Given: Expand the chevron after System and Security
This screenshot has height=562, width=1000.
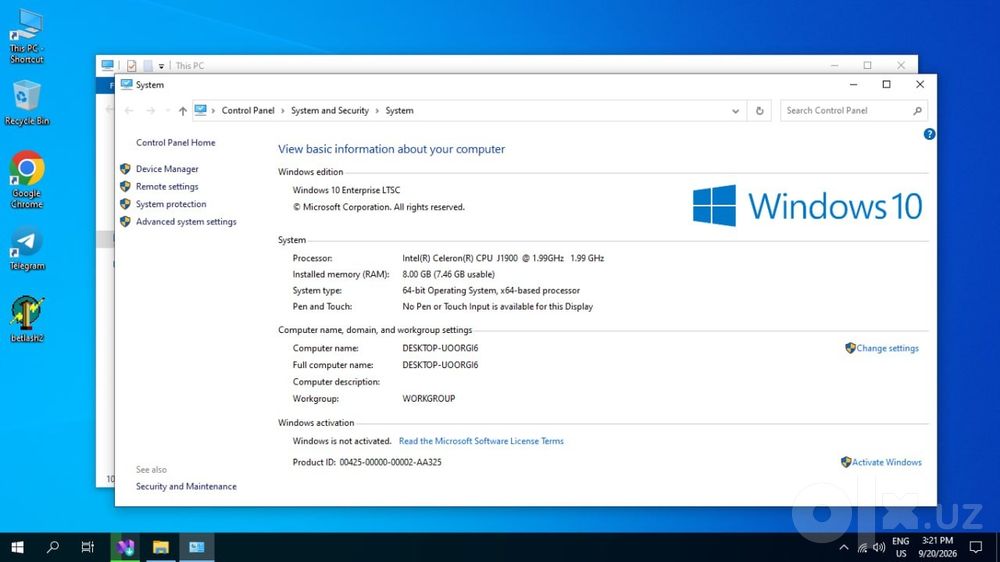Looking at the screenshot, I should pos(377,111).
